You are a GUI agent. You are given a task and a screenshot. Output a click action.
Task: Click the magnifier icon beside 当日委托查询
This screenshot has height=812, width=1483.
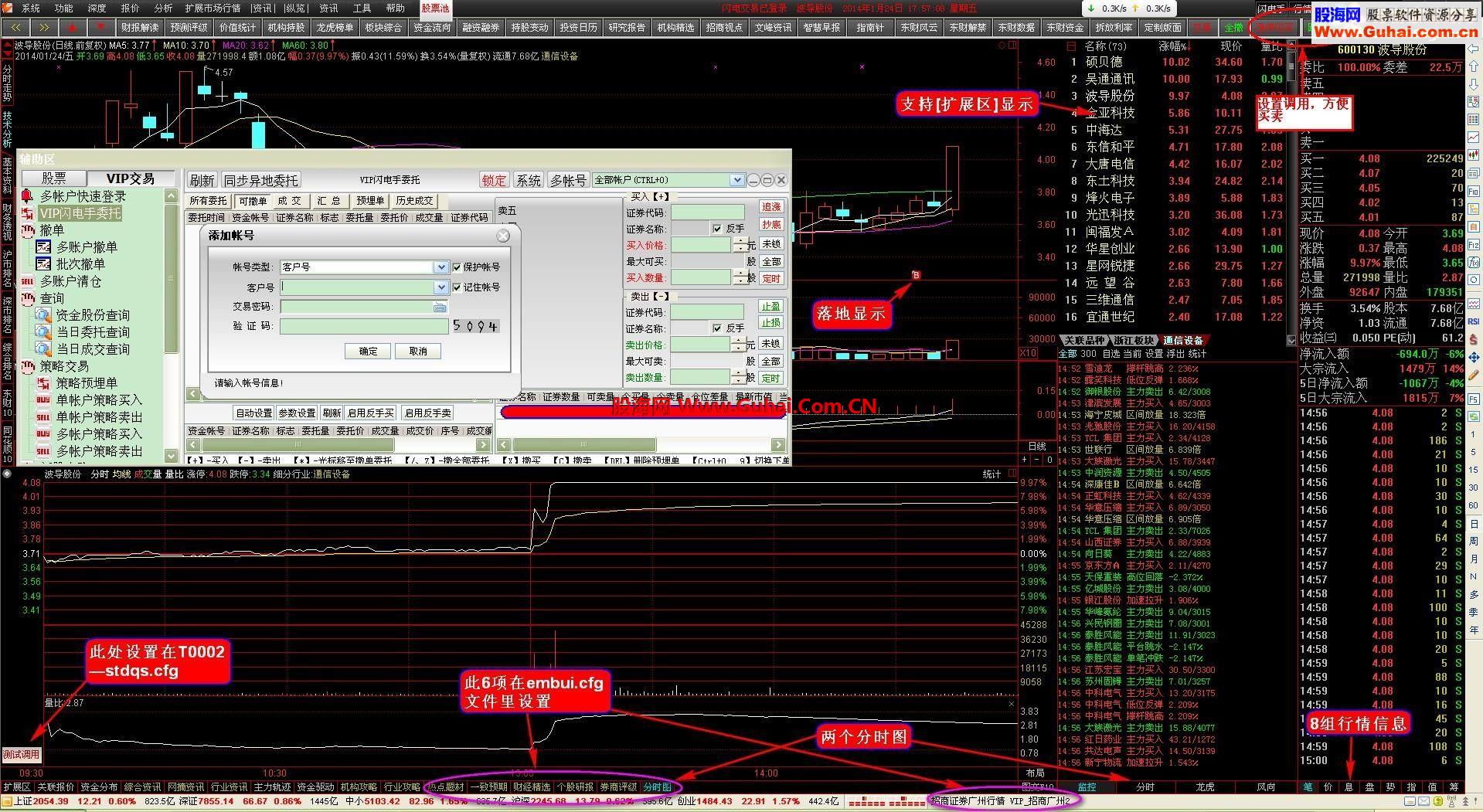coord(44,332)
